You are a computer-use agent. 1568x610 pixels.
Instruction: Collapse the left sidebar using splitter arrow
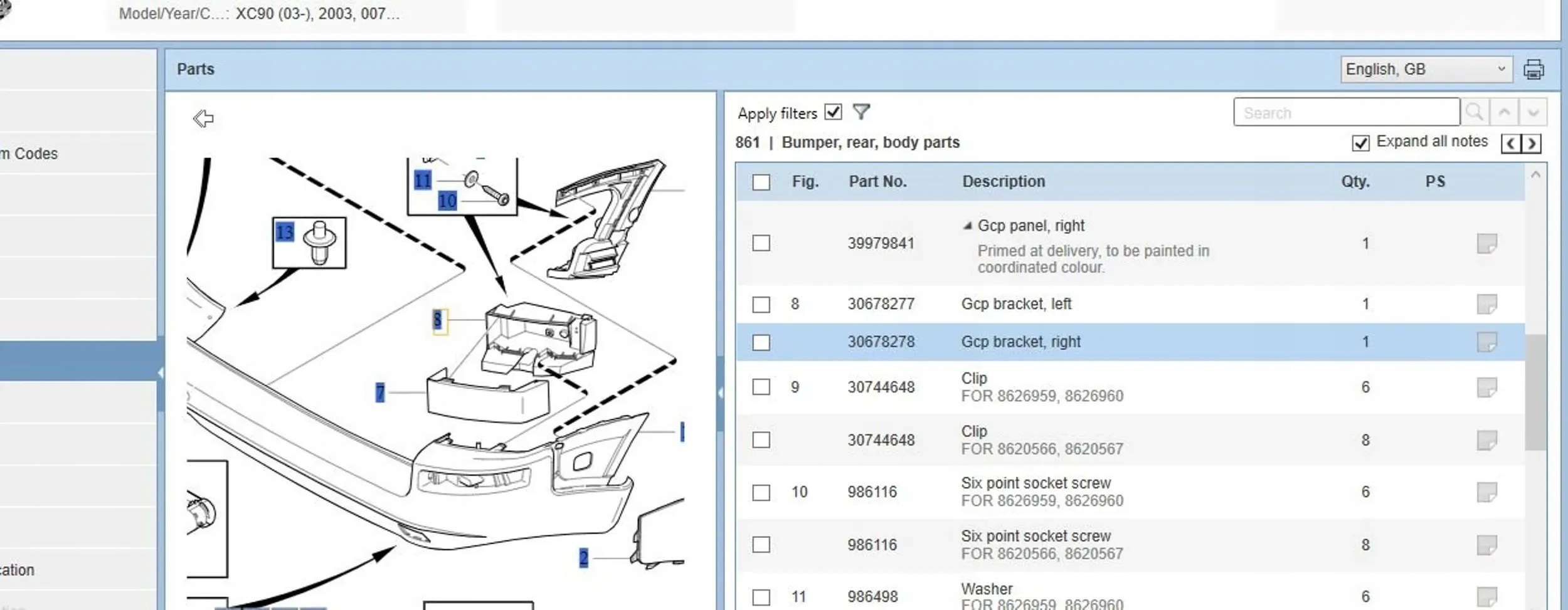click(x=161, y=373)
